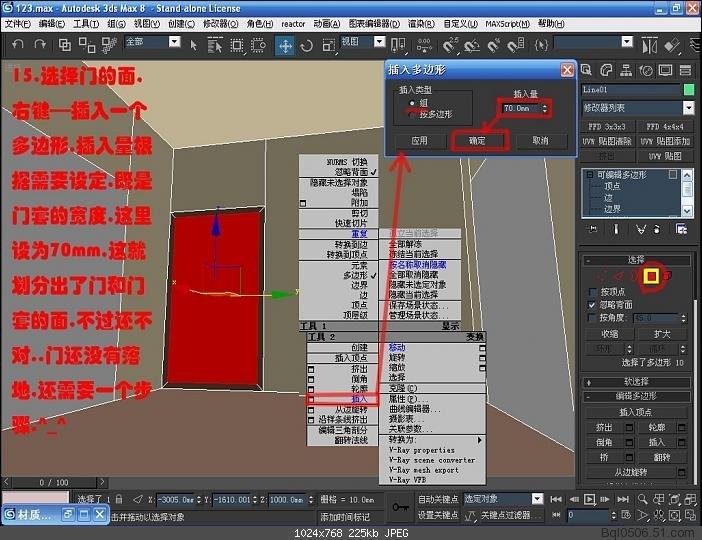Click the Undo arrow in toolbar
This screenshot has height=540, width=702.
pyautogui.click(x=18, y=44)
